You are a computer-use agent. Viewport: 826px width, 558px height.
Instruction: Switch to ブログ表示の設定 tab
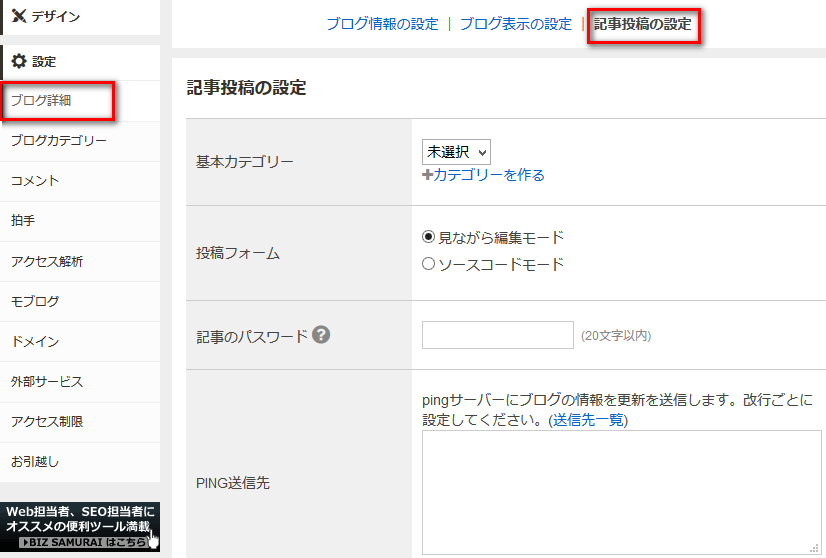point(516,24)
